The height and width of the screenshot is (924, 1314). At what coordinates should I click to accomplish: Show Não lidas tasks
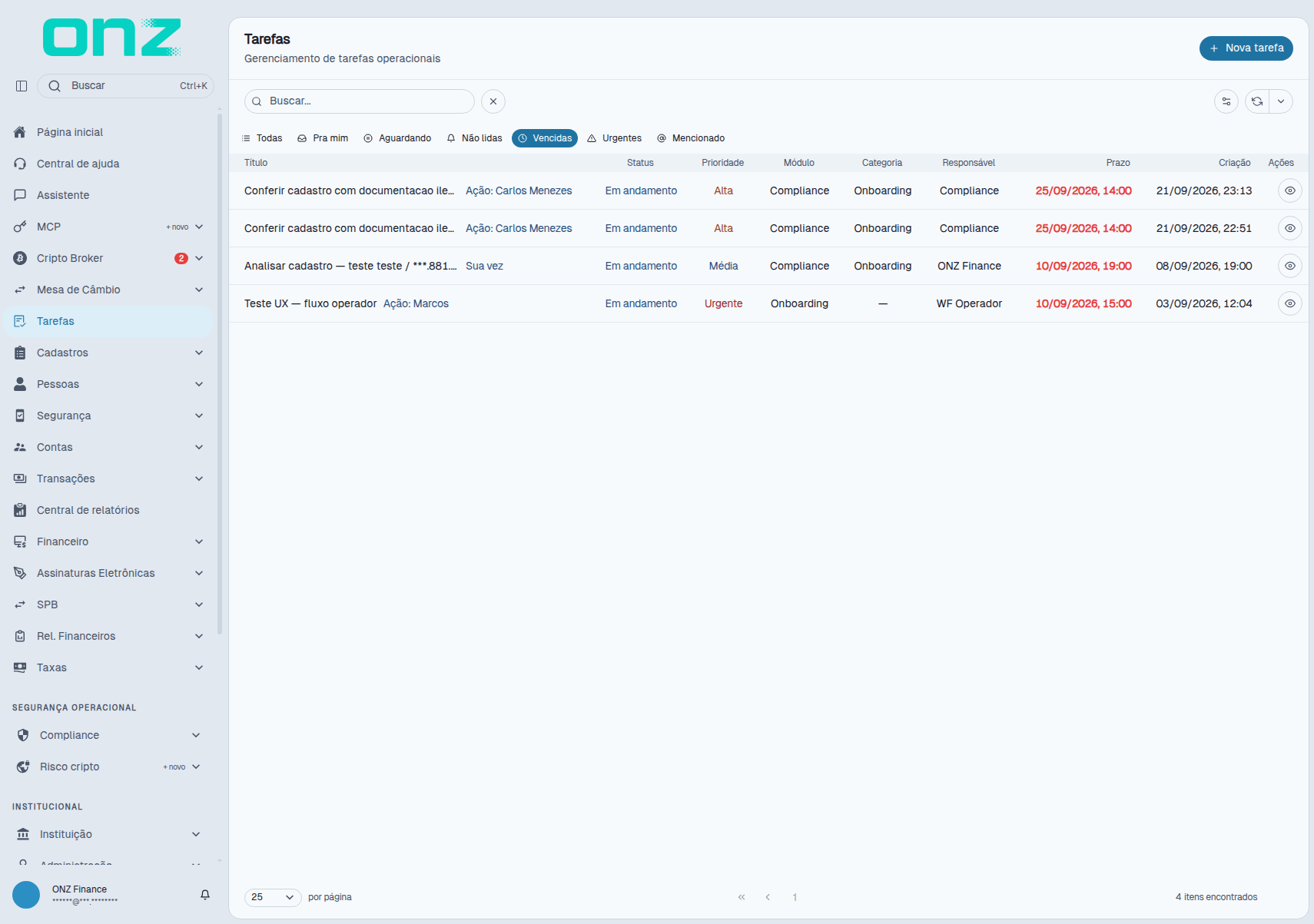(x=474, y=138)
